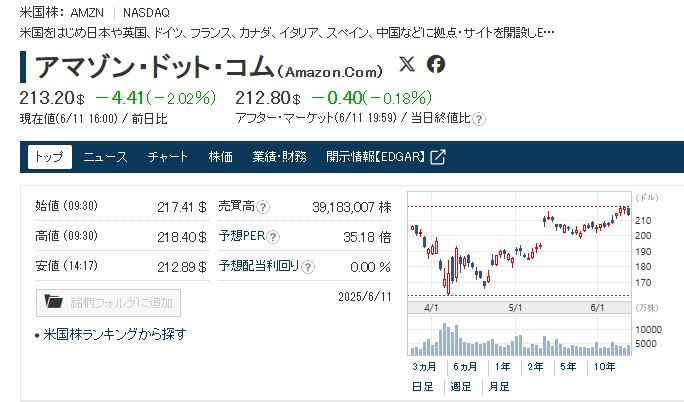This screenshot has height=402, width=684.
Task: Click the date 2025/6/11
Action: pos(365,297)
